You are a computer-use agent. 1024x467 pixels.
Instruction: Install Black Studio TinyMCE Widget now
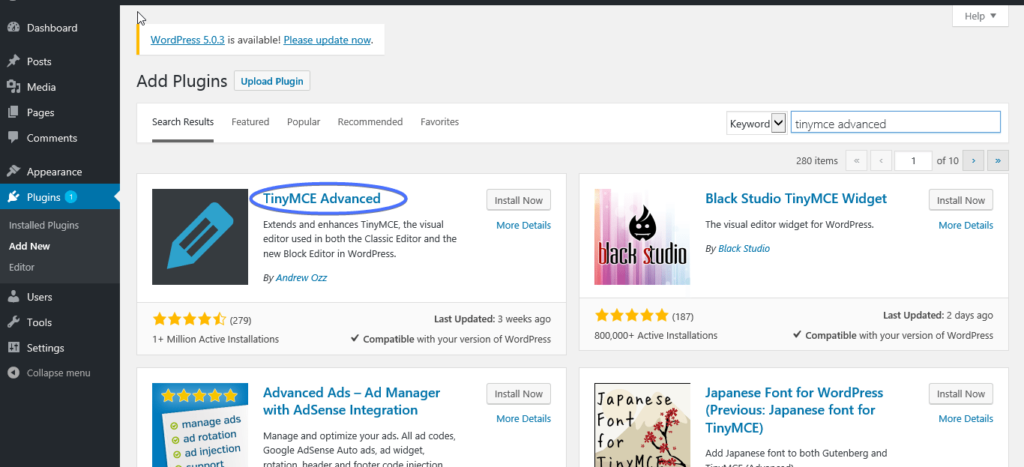click(961, 201)
